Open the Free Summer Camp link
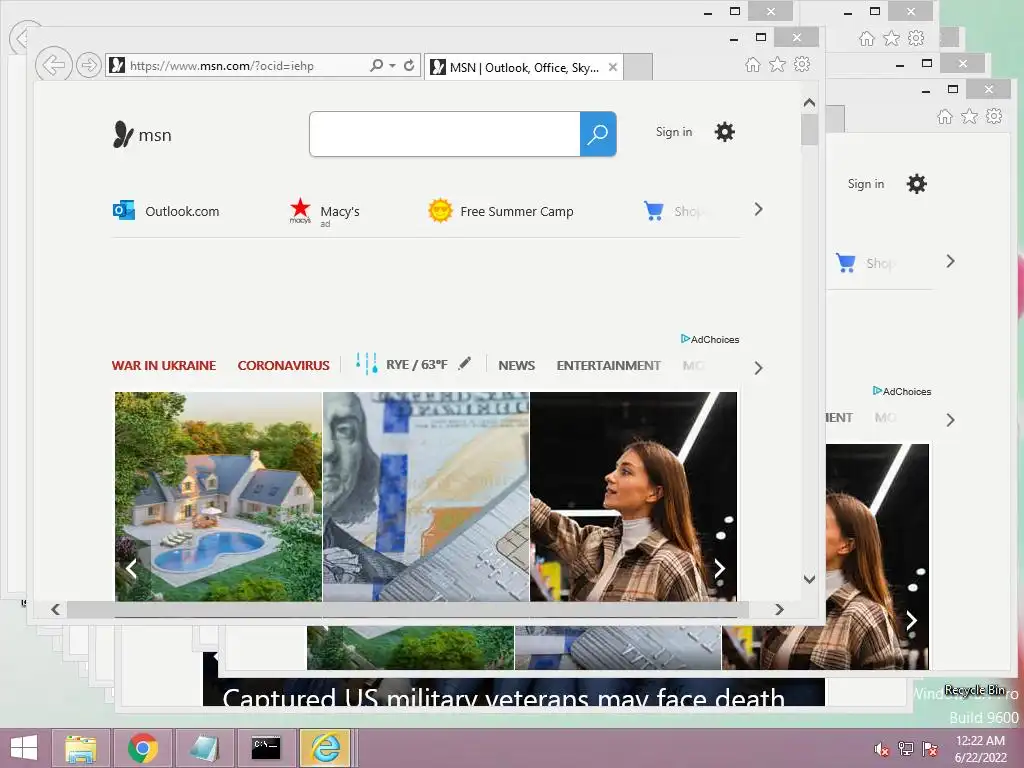Viewport: 1024px width, 768px height. click(x=501, y=211)
